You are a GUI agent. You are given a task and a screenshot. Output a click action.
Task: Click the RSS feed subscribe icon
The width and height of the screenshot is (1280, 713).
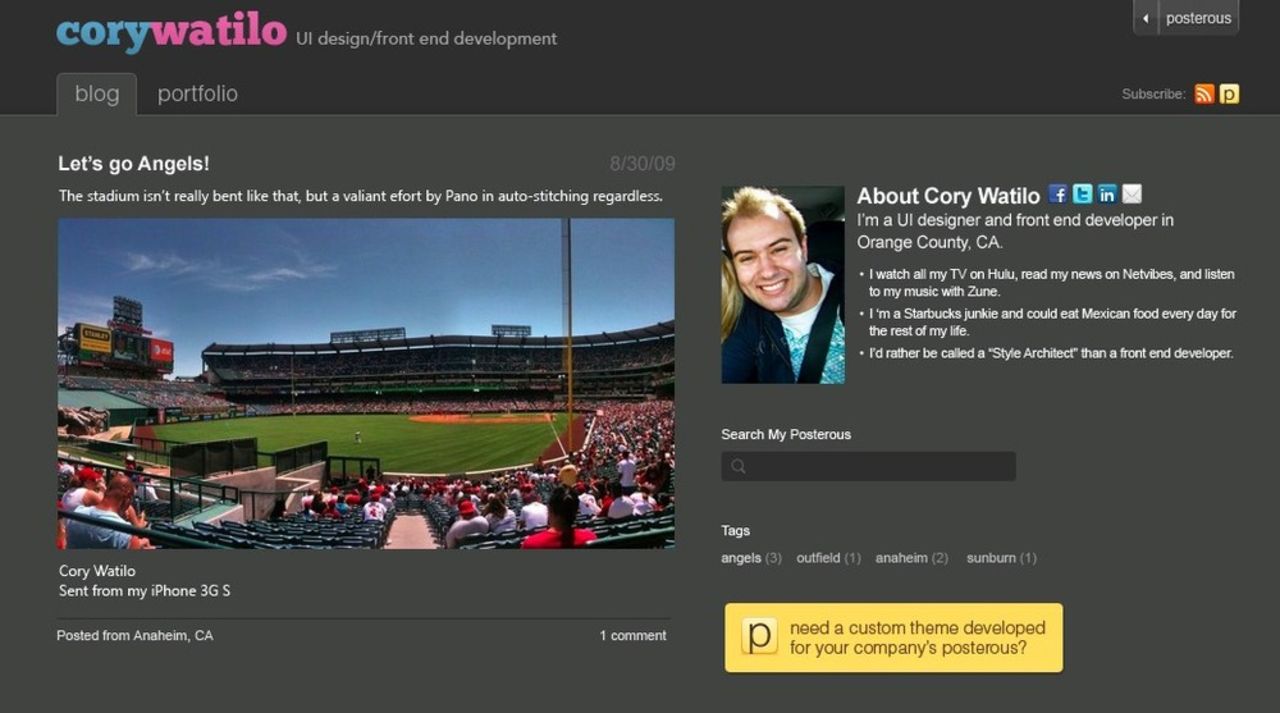coord(1204,94)
